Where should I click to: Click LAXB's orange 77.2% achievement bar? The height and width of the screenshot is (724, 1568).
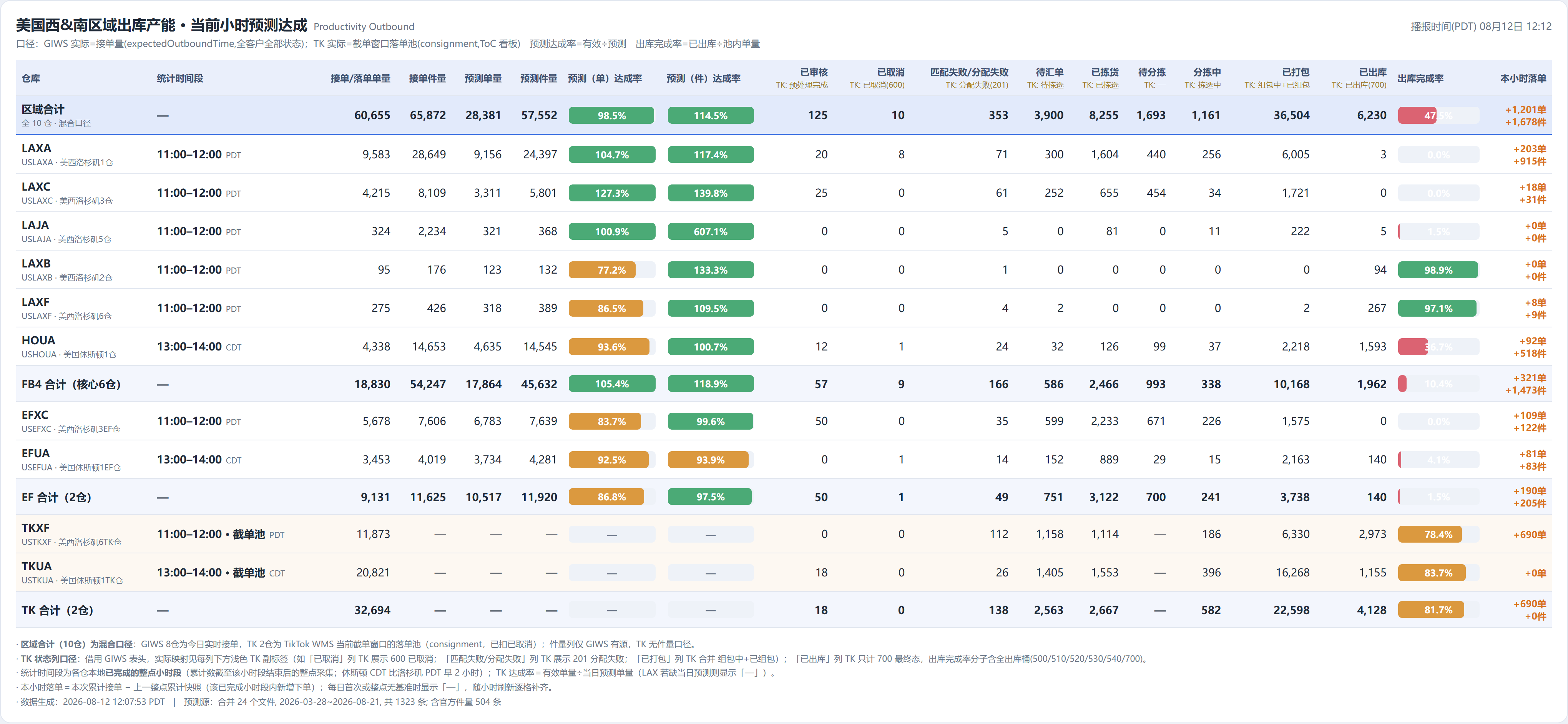pos(602,270)
